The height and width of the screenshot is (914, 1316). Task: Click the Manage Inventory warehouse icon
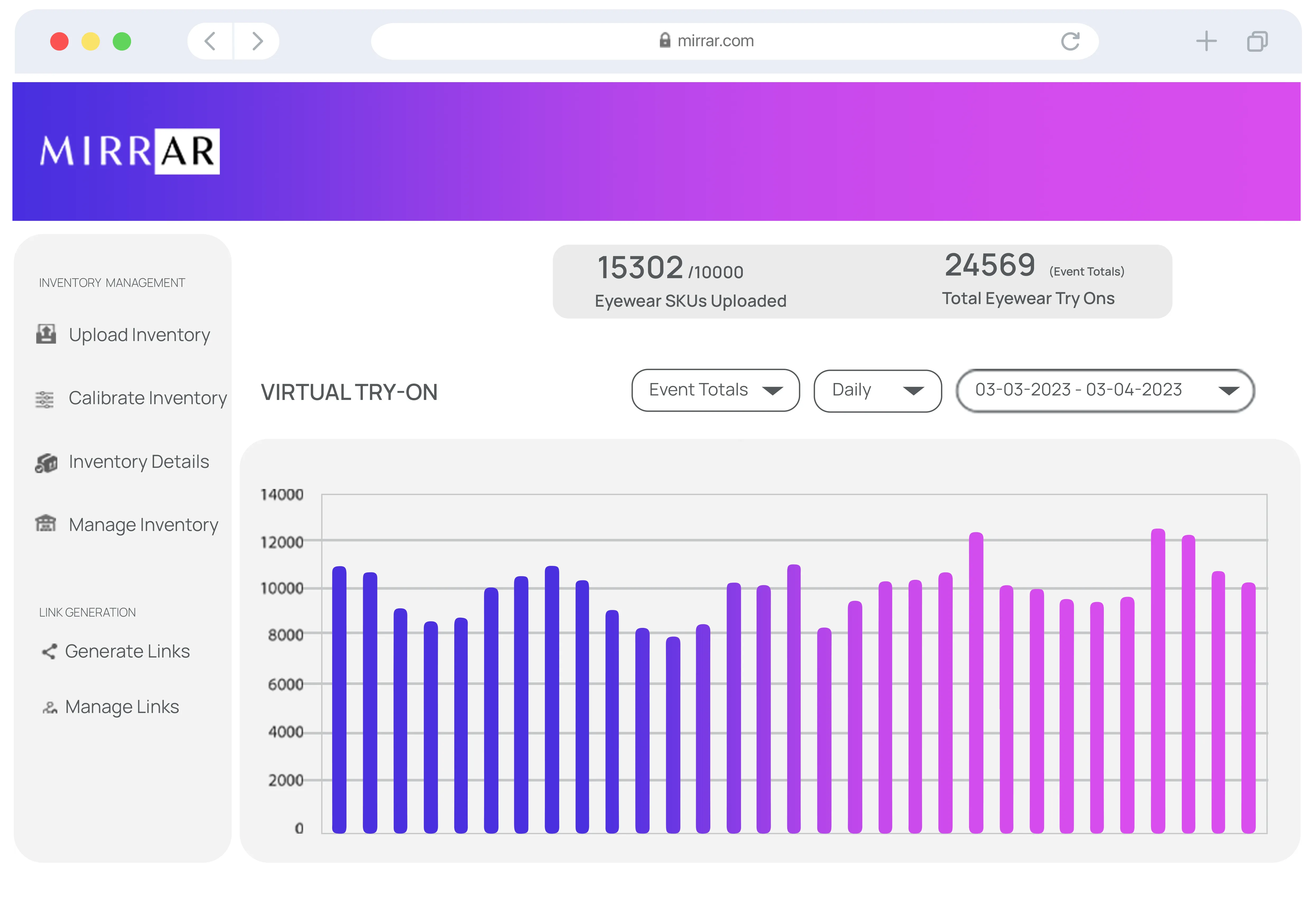[x=46, y=523]
